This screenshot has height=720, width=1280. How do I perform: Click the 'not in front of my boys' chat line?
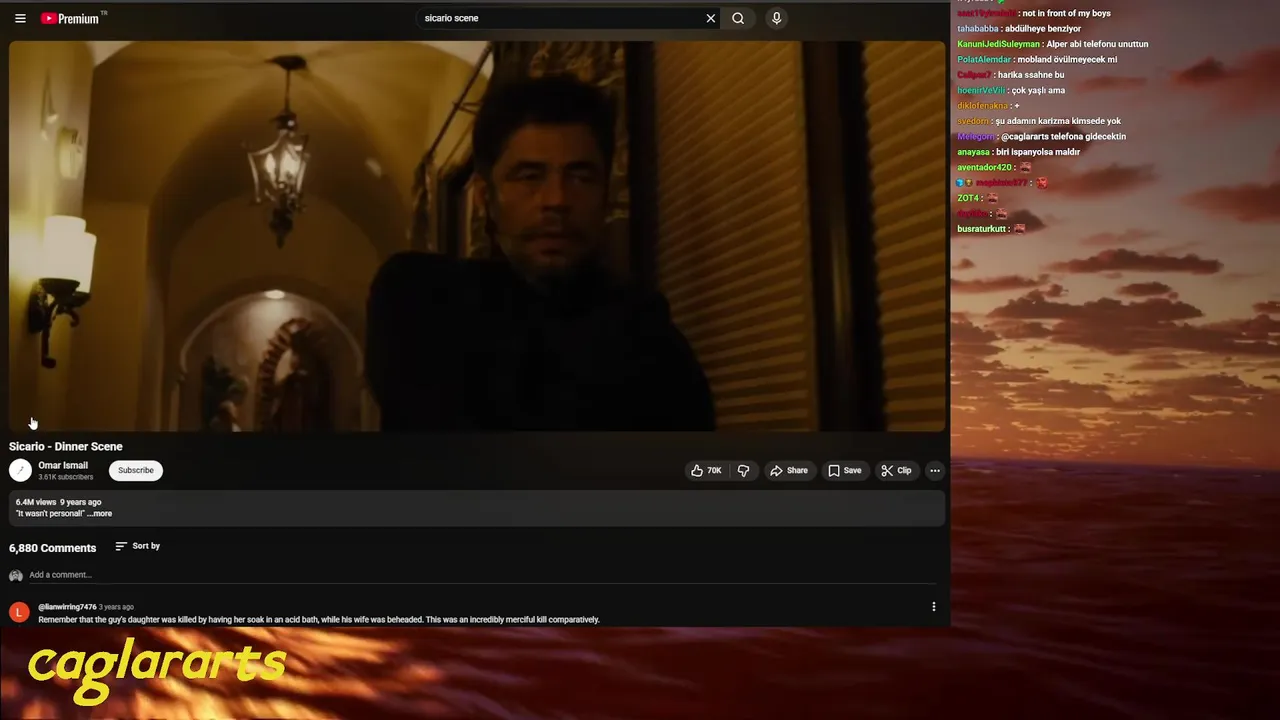pyautogui.click(x=1066, y=14)
